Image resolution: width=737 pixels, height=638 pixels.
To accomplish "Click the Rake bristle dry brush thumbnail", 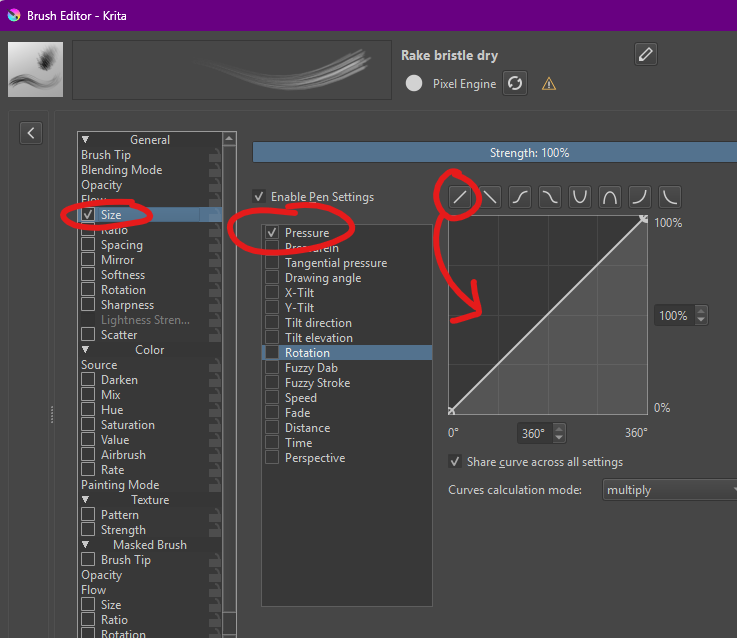I will pyautogui.click(x=35, y=69).
